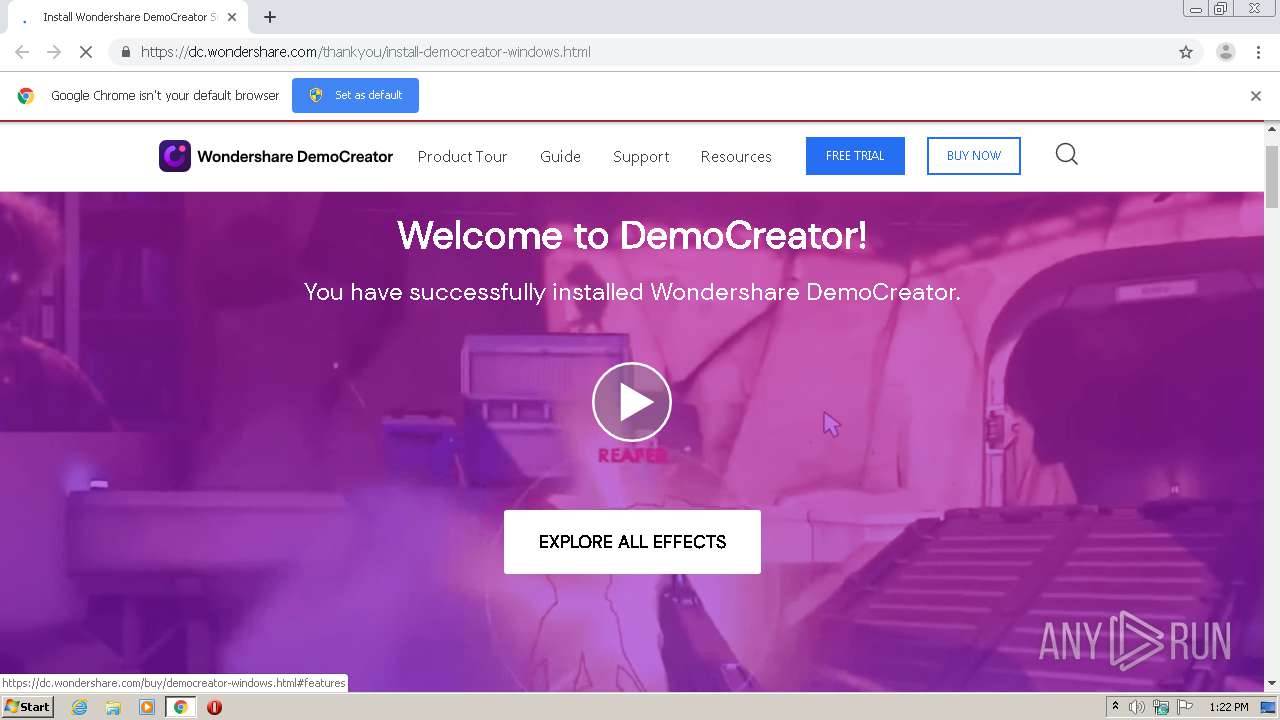Screen dimensions: 1280x720
Task: Click Set as default button
Action: 355,95
